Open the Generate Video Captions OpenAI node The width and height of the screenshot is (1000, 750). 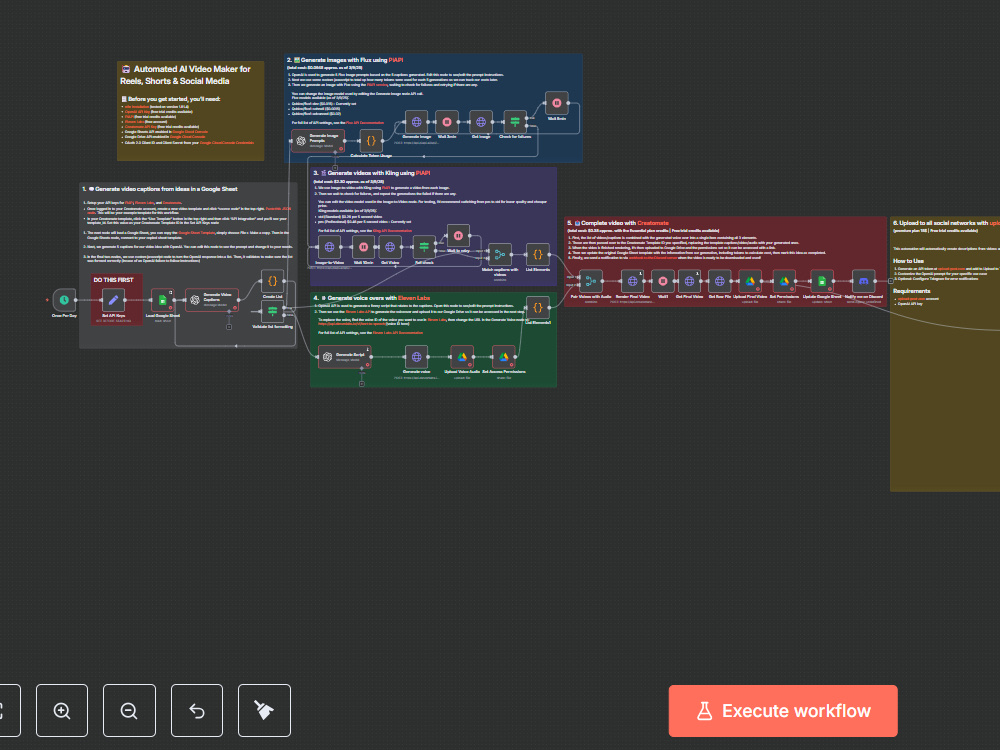pos(212,300)
